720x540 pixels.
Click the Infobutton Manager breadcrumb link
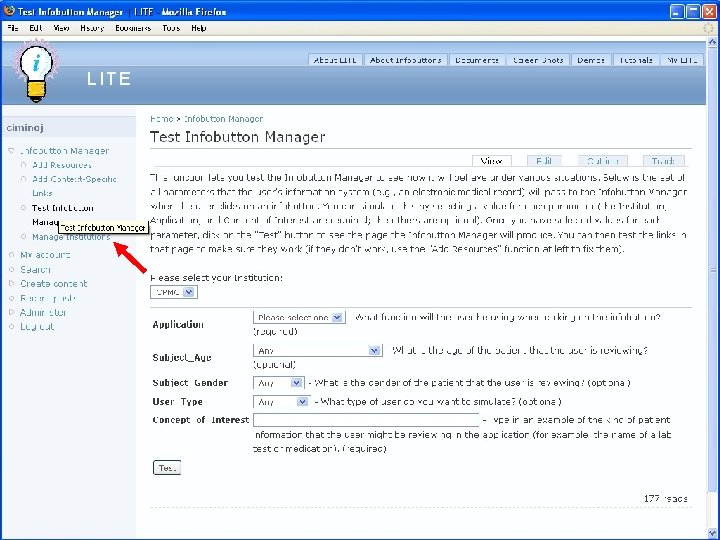[223, 119]
